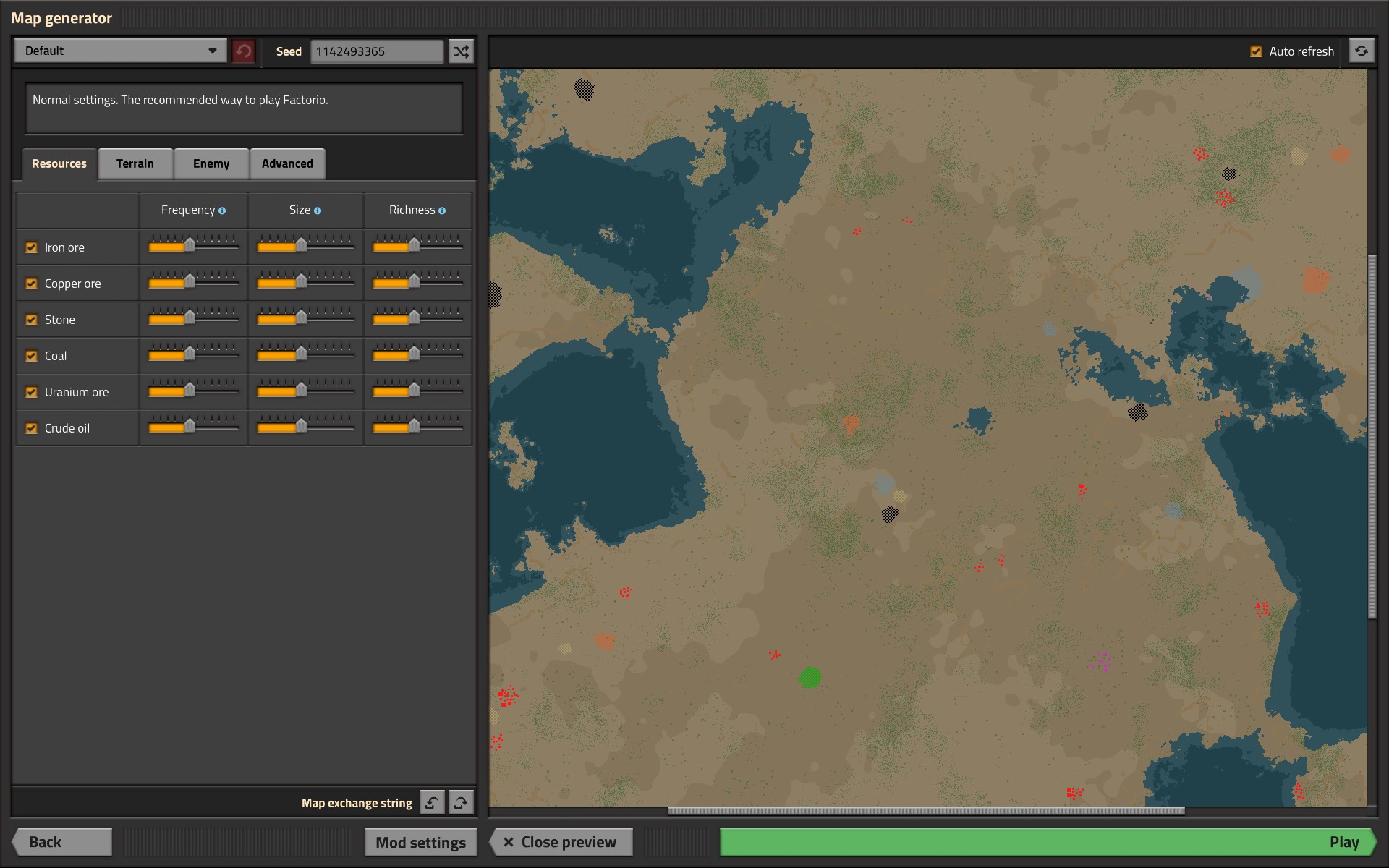This screenshot has height=868, width=1389.
Task: Uncheck the Iron ore checkbox
Action: point(31,247)
